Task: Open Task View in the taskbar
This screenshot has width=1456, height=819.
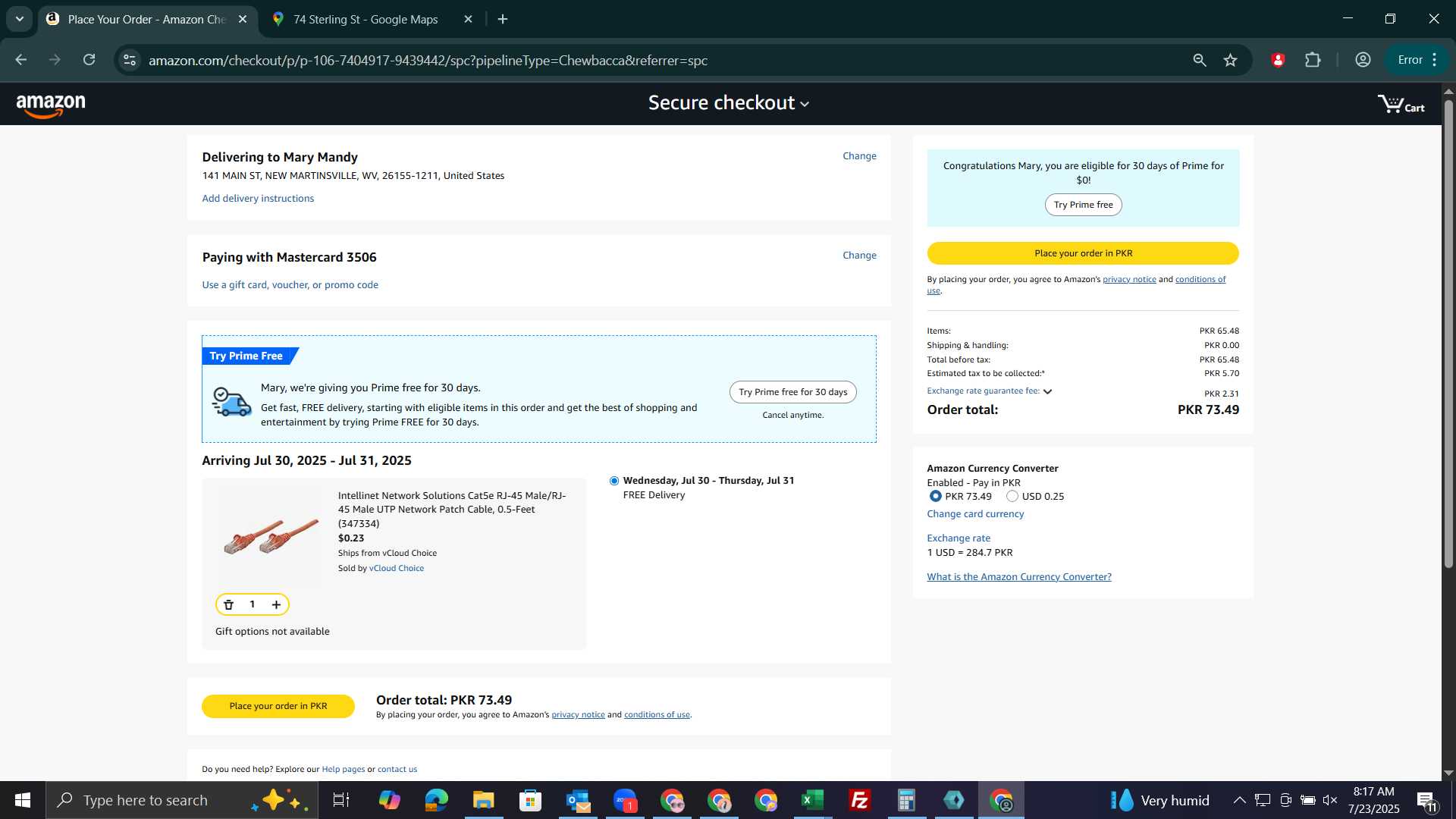Action: [341, 800]
